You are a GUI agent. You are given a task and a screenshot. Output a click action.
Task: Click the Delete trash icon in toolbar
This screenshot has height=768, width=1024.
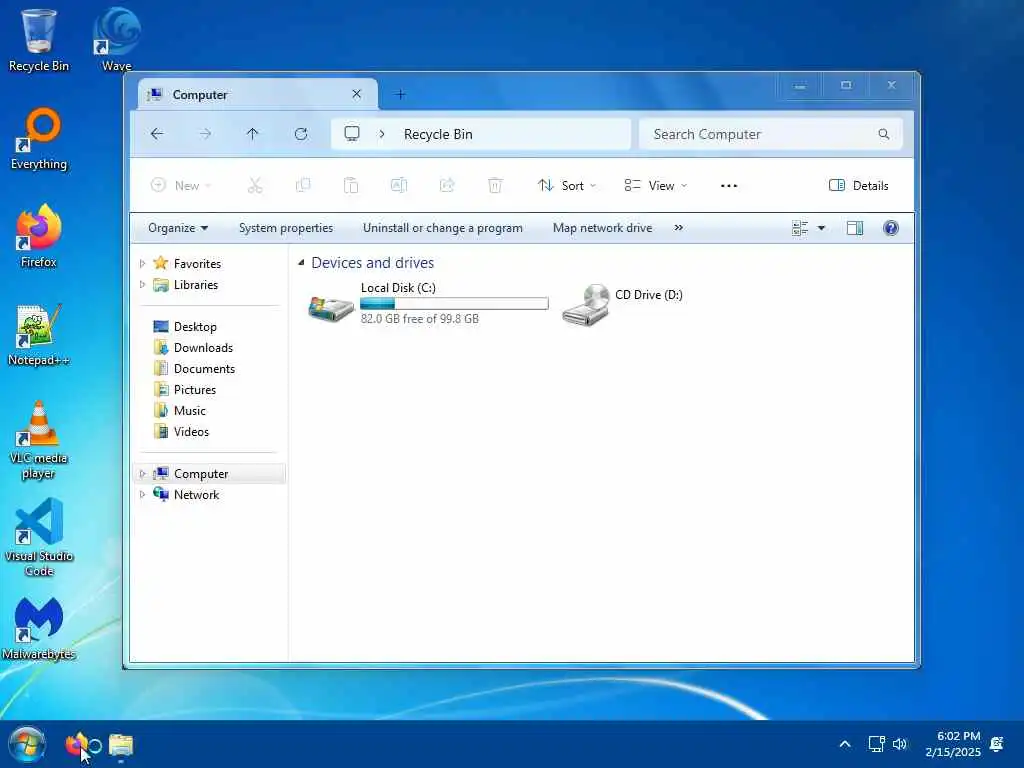(x=495, y=185)
